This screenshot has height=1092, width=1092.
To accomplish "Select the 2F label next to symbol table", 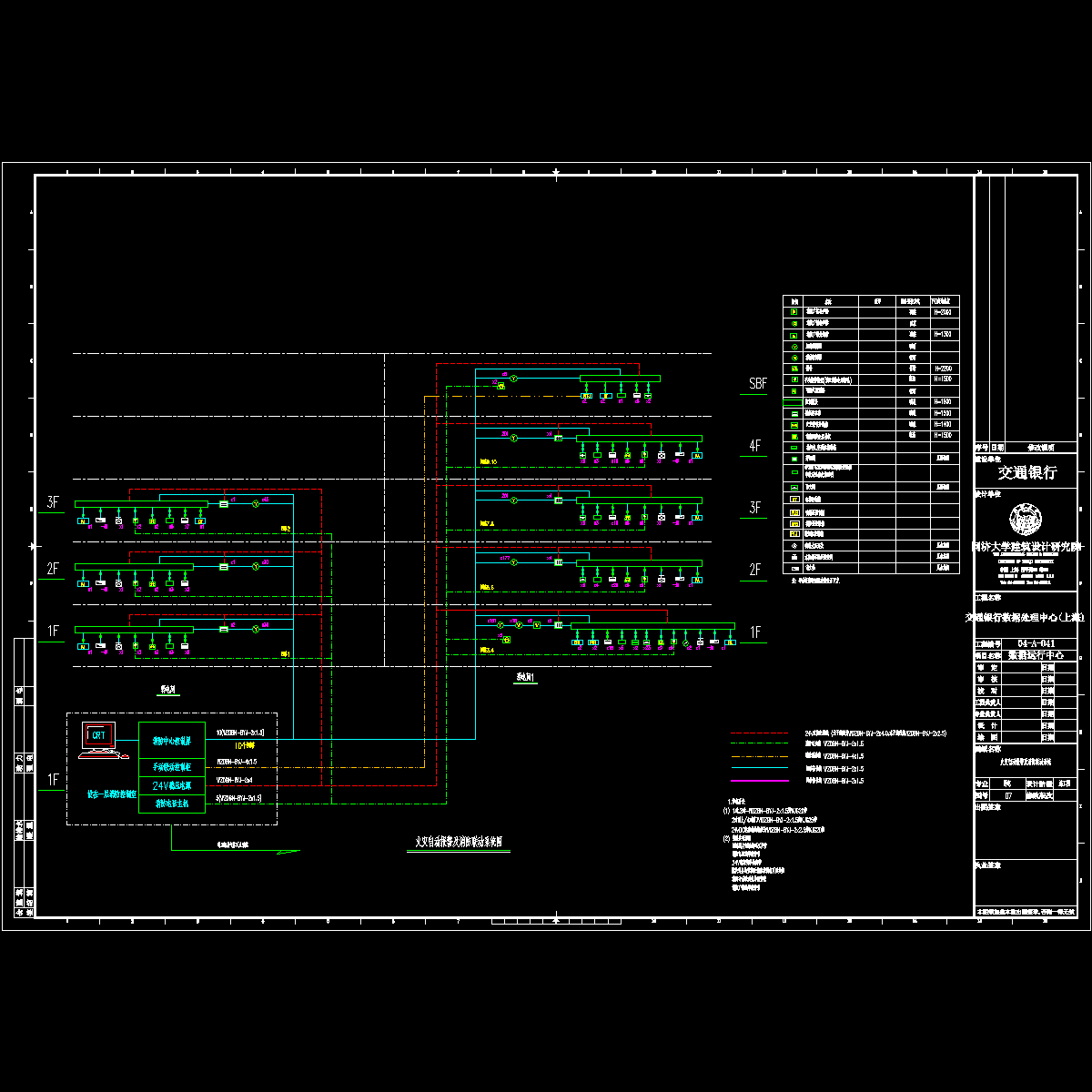I will point(755,570).
